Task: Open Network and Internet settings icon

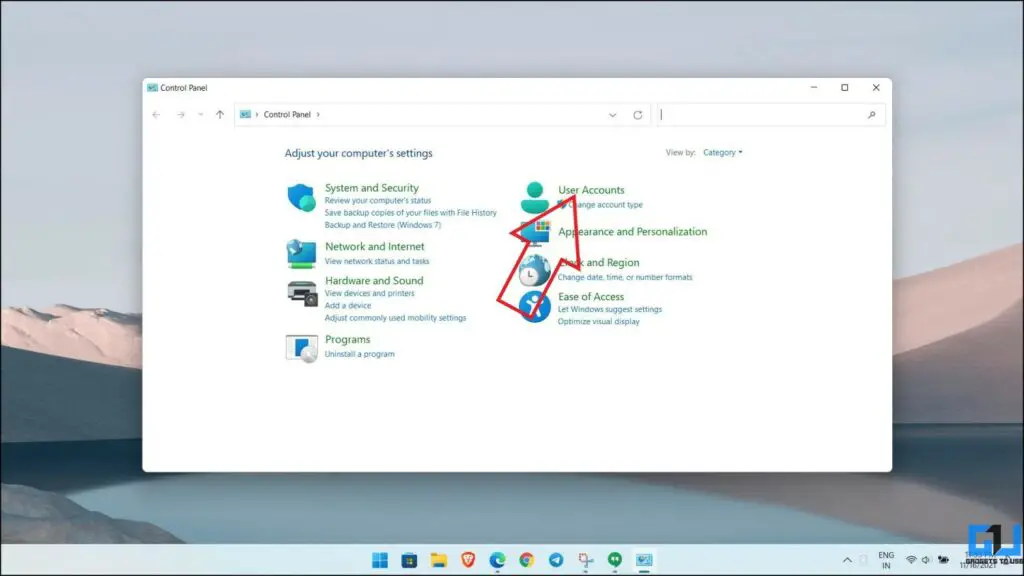Action: [x=300, y=253]
